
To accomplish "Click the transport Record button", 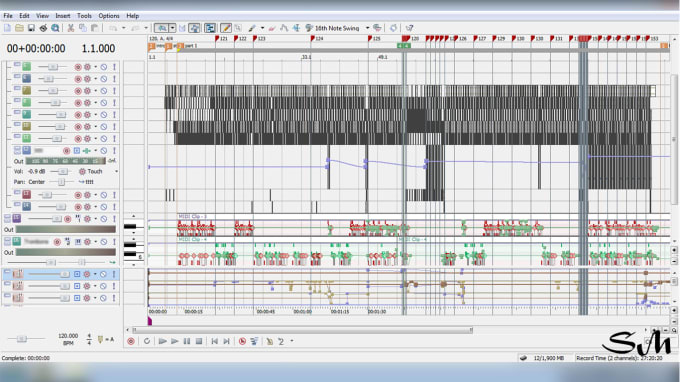I will (x=131, y=341).
